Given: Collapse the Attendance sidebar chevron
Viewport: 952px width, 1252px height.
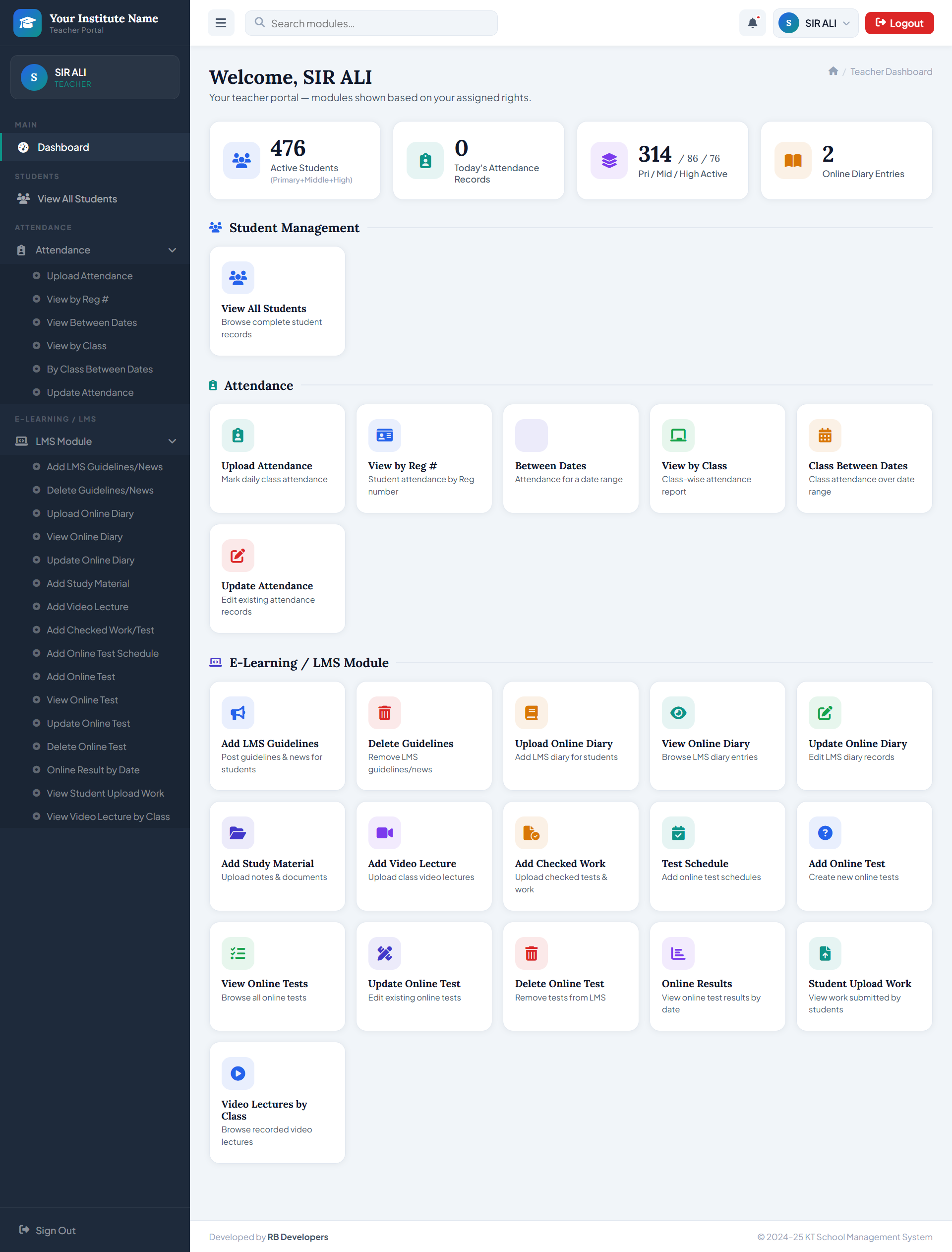Looking at the screenshot, I should coord(172,250).
